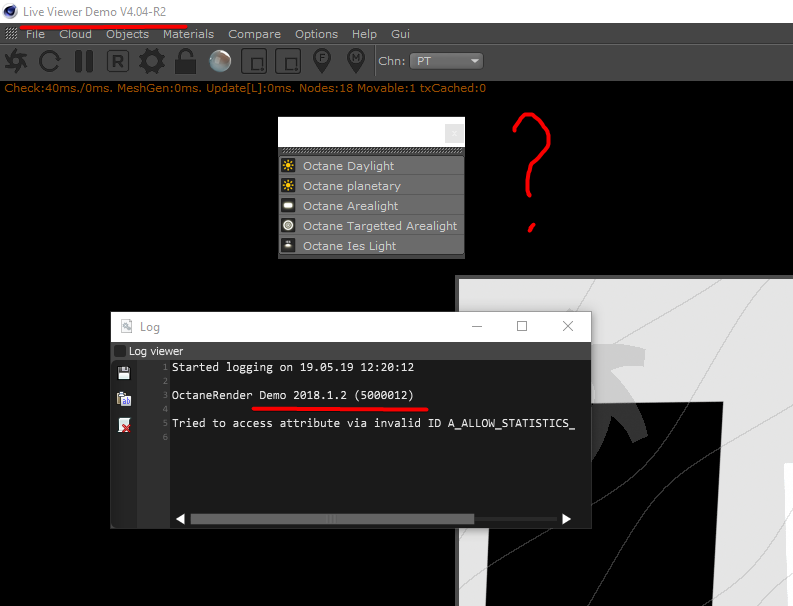Click the clay mode sphere icon

(x=220, y=61)
